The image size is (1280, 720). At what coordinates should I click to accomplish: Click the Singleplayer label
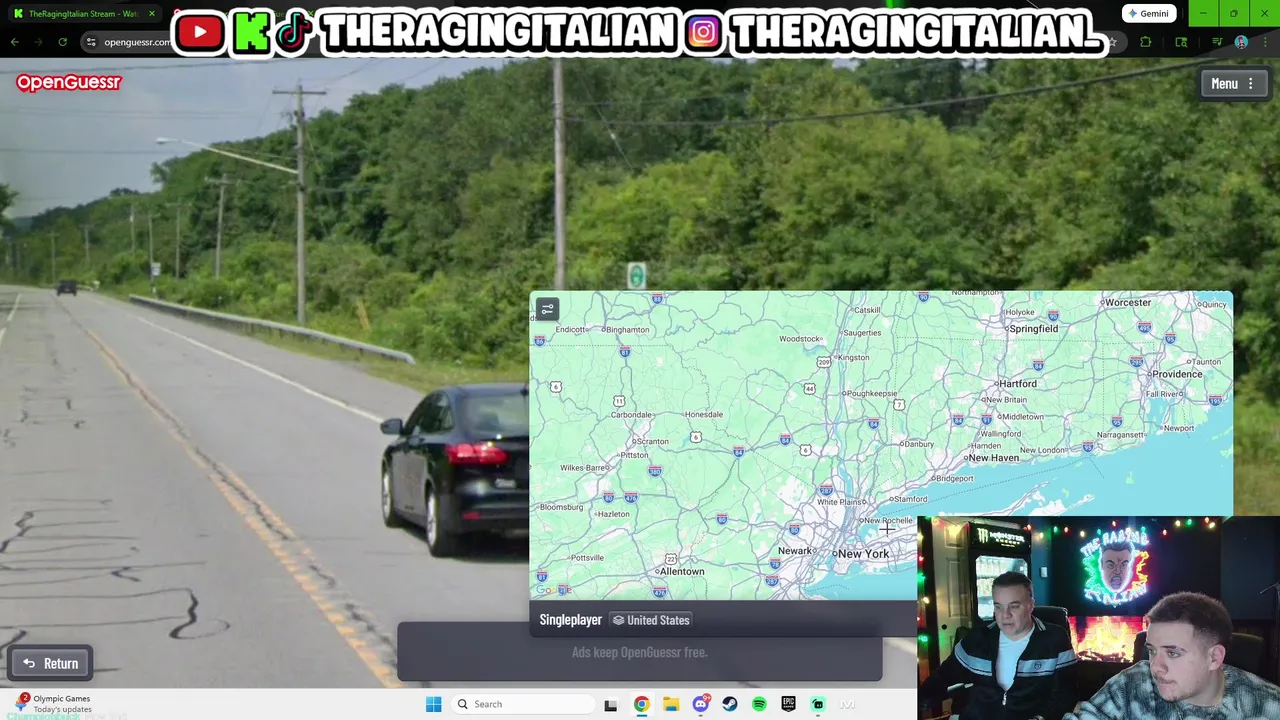(x=570, y=620)
